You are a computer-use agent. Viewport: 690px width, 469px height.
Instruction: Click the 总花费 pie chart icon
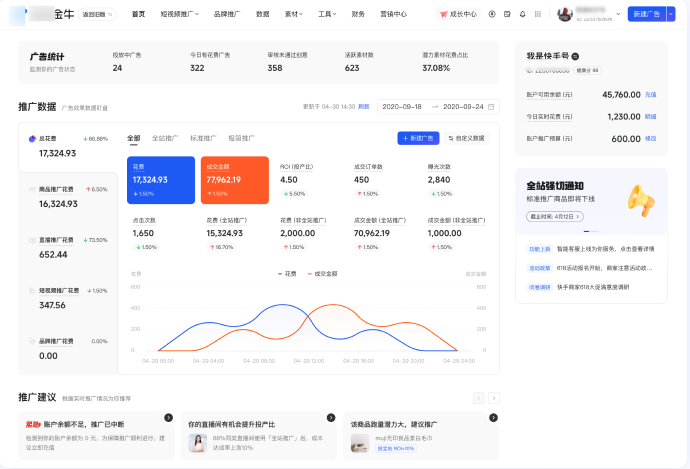pos(32,139)
